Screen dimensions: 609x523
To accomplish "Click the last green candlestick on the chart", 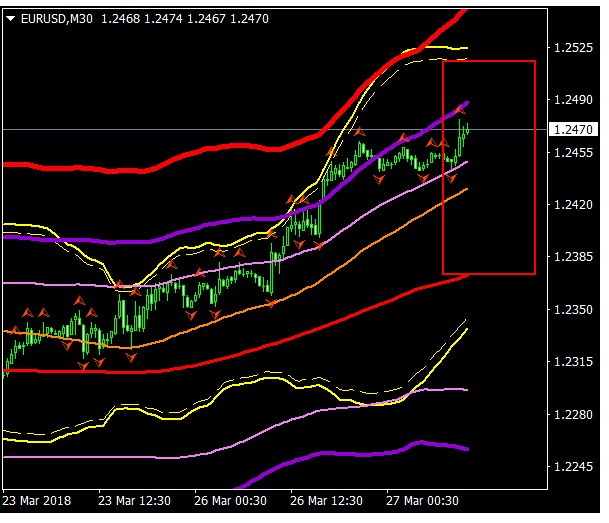I will pyautogui.click(x=467, y=127).
